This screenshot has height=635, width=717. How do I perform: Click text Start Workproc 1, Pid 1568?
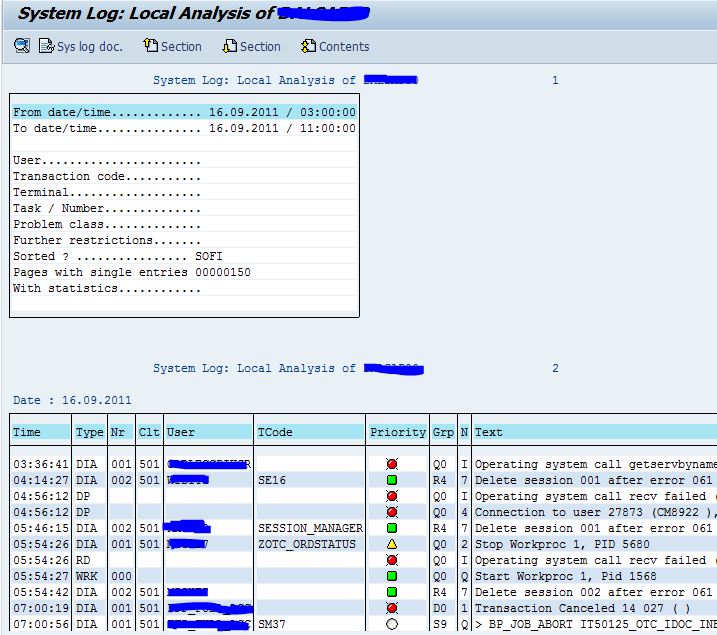(x=566, y=576)
